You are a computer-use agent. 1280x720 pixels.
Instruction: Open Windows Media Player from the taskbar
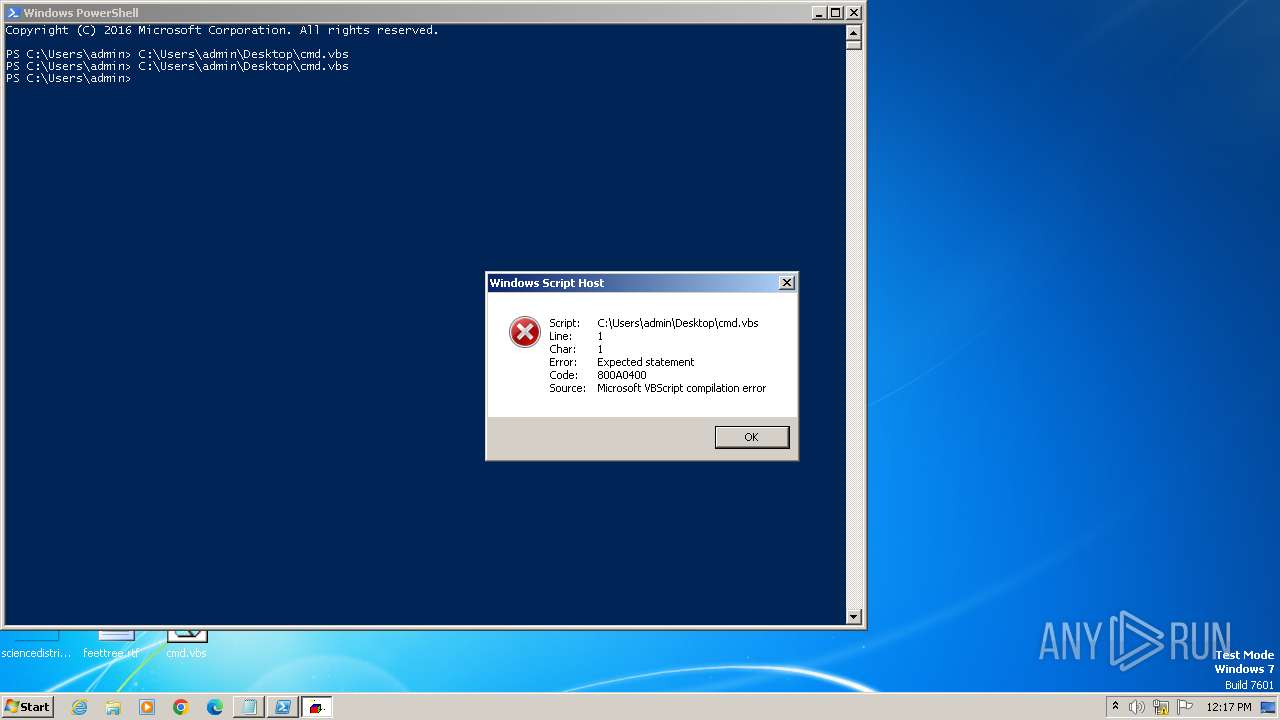(147, 707)
